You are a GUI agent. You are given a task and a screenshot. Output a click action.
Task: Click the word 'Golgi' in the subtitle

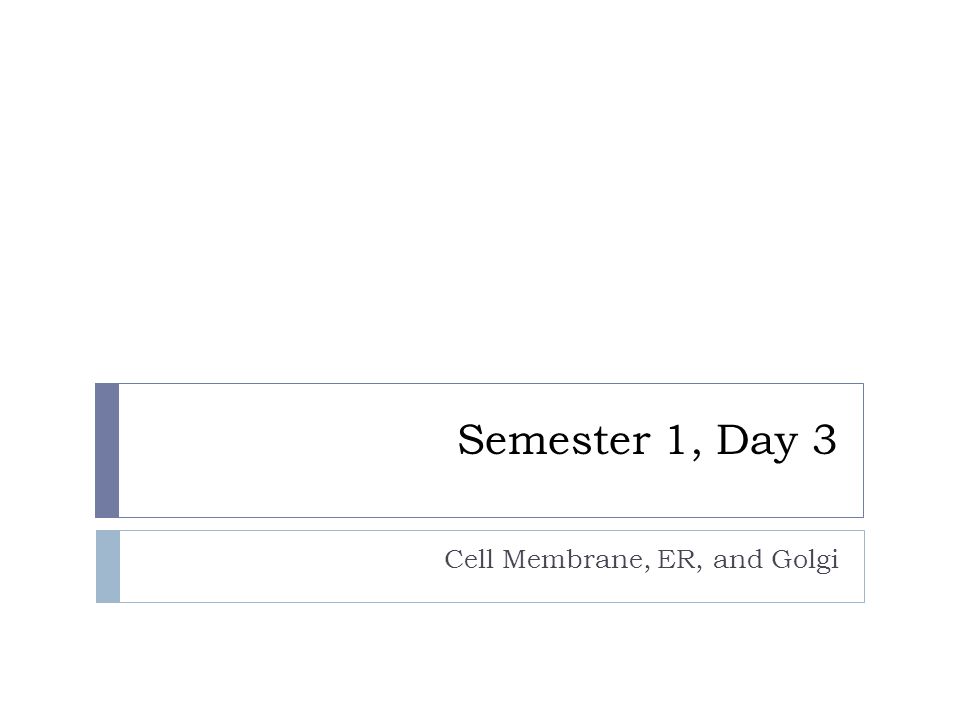point(805,561)
